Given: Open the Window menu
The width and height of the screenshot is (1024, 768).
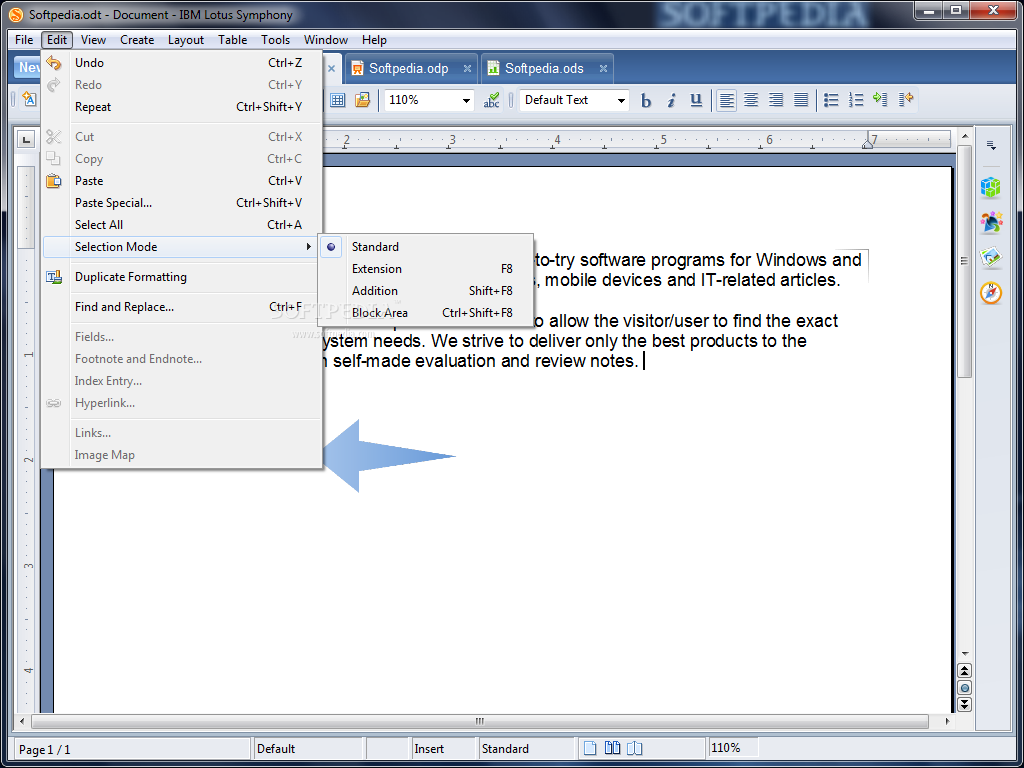Looking at the screenshot, I should [x=326, y=40].
